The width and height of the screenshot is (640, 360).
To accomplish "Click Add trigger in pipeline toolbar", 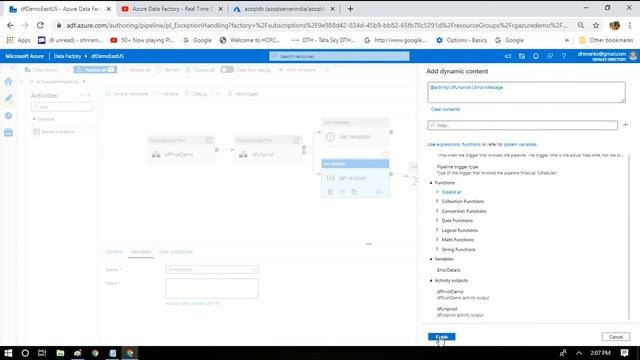I will [x=243, y=94].
